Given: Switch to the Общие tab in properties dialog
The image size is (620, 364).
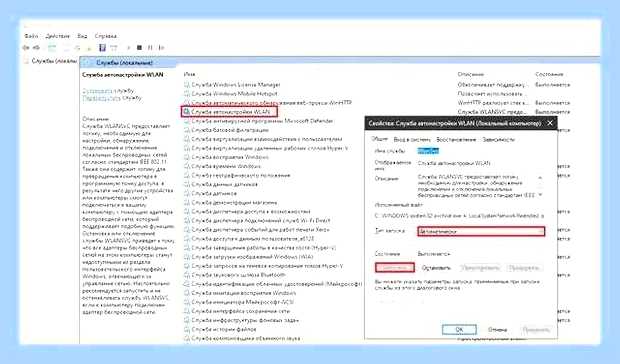Looking at the screenshot, I should click(x=380, y=140).
